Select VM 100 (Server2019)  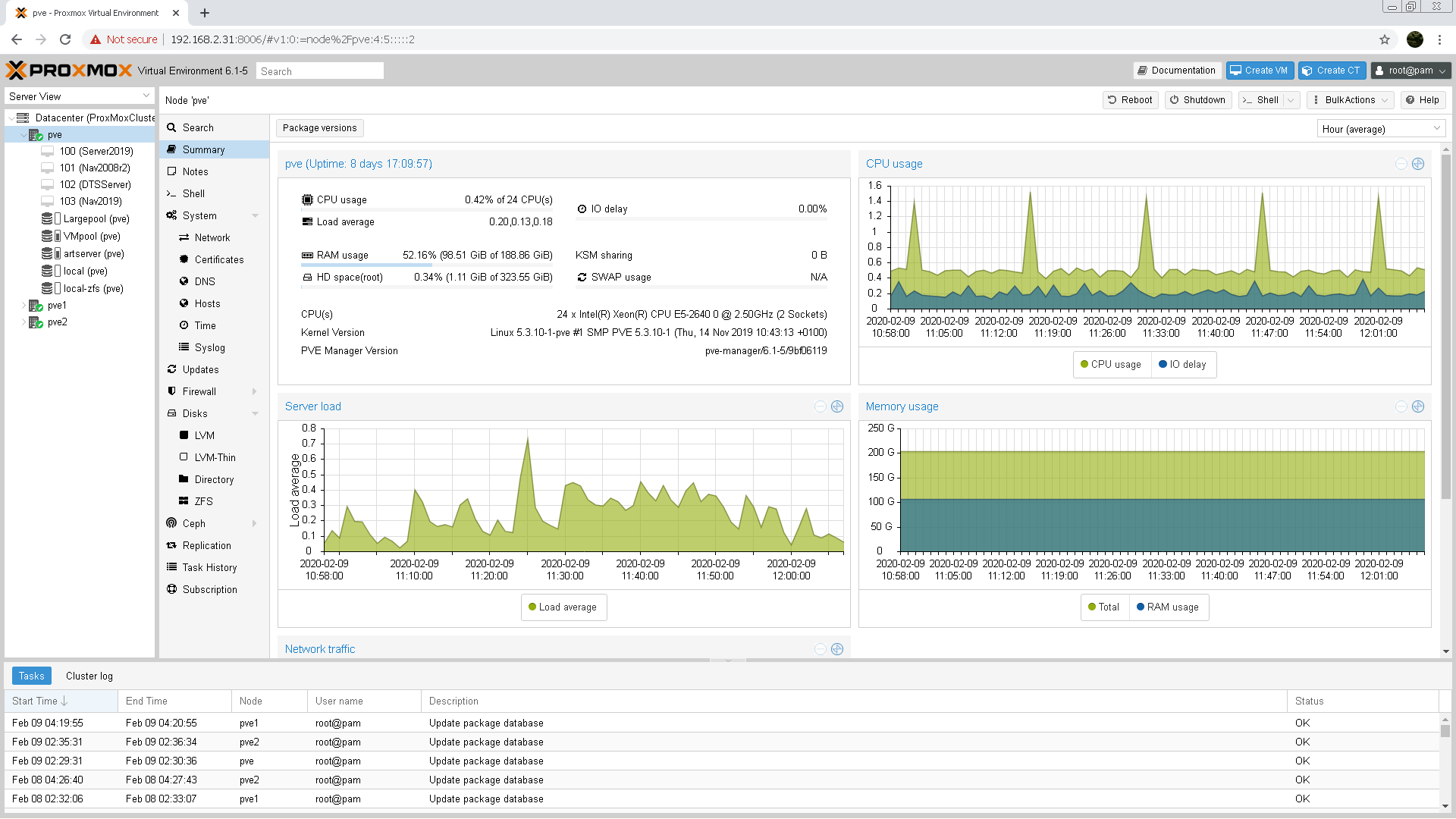(x=96, y=152)
